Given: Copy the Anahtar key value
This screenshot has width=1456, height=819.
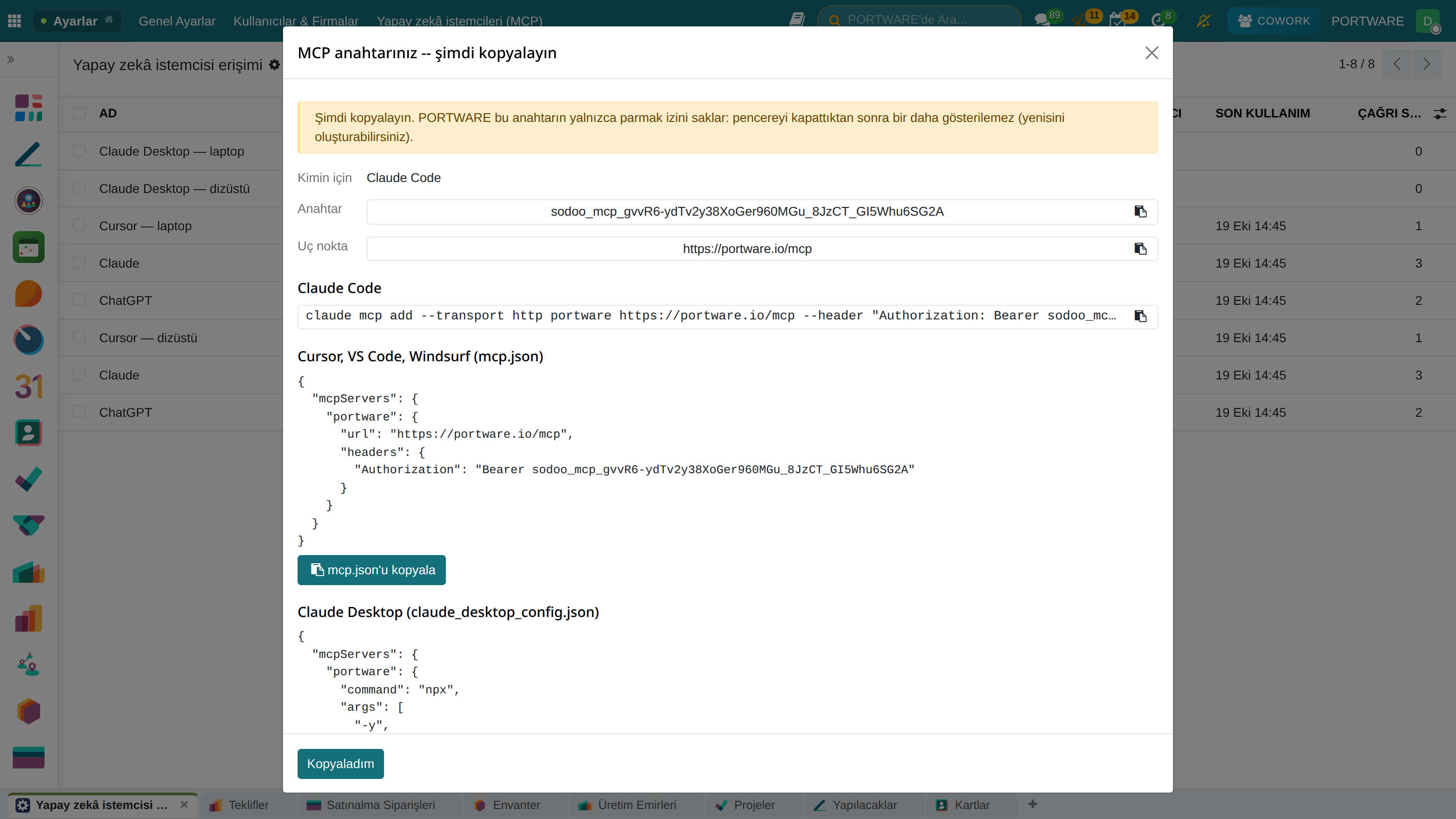Looking at the screenshot, I should (1140, 212).
